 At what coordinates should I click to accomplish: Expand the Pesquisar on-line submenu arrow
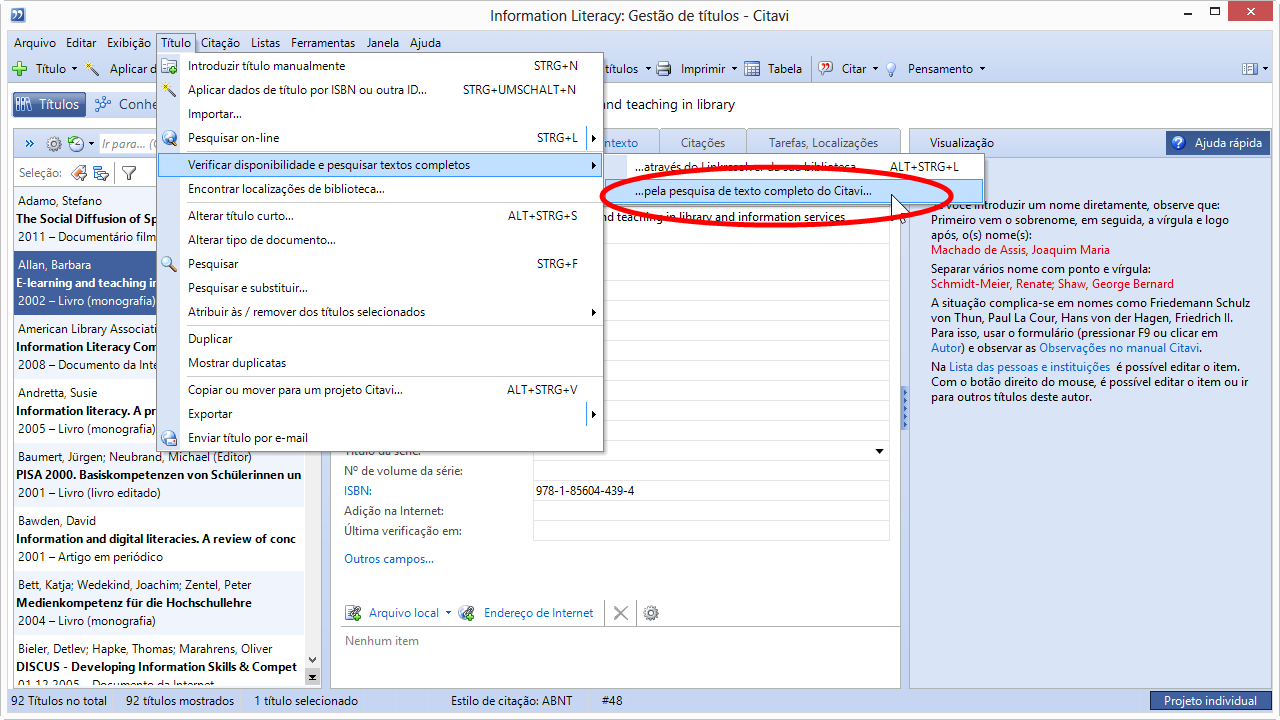593,138
